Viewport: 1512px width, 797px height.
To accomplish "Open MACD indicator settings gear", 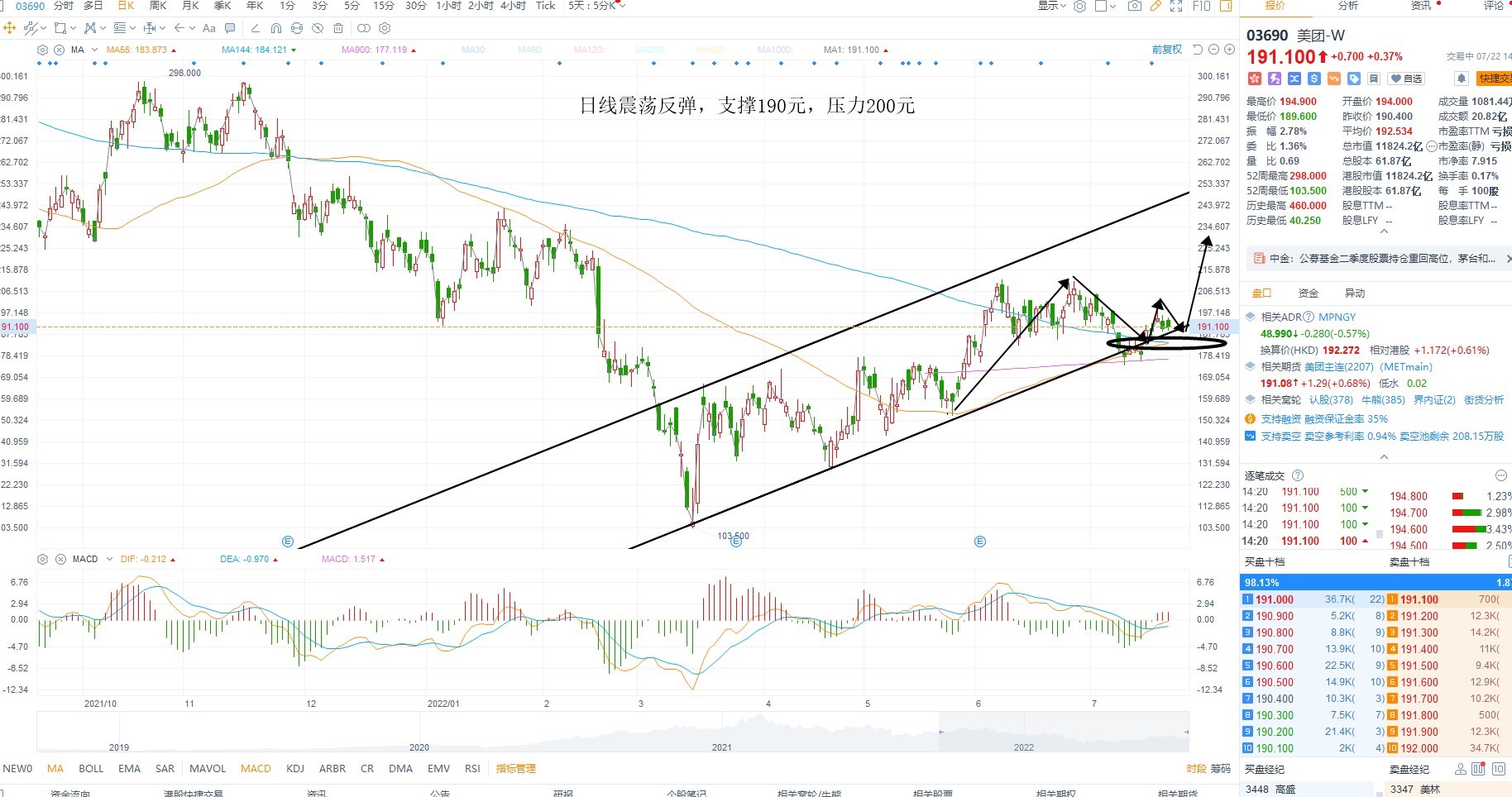I will (43, 559).
